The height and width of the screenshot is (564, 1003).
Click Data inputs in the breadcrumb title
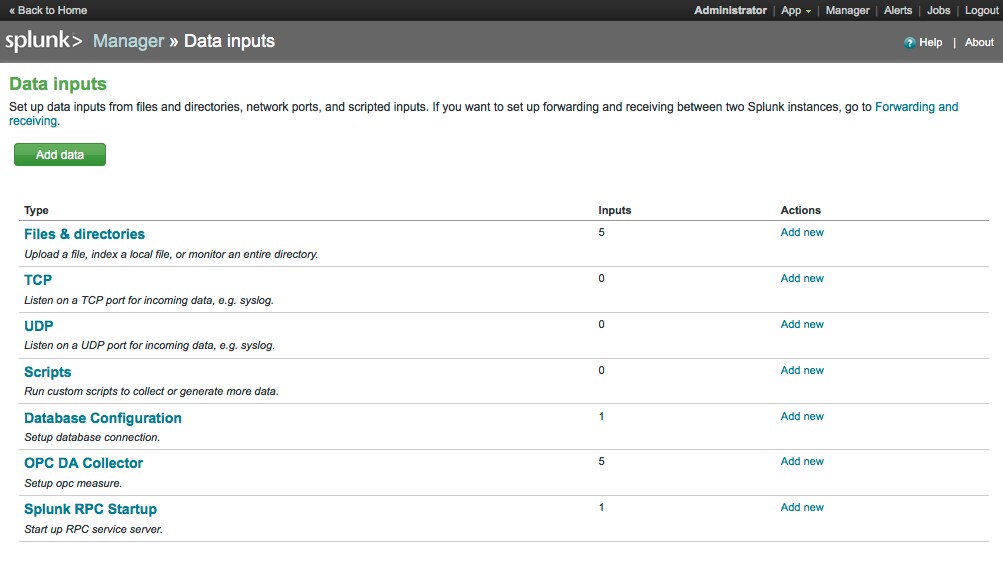pyautogui.click(x=229, y=41)
